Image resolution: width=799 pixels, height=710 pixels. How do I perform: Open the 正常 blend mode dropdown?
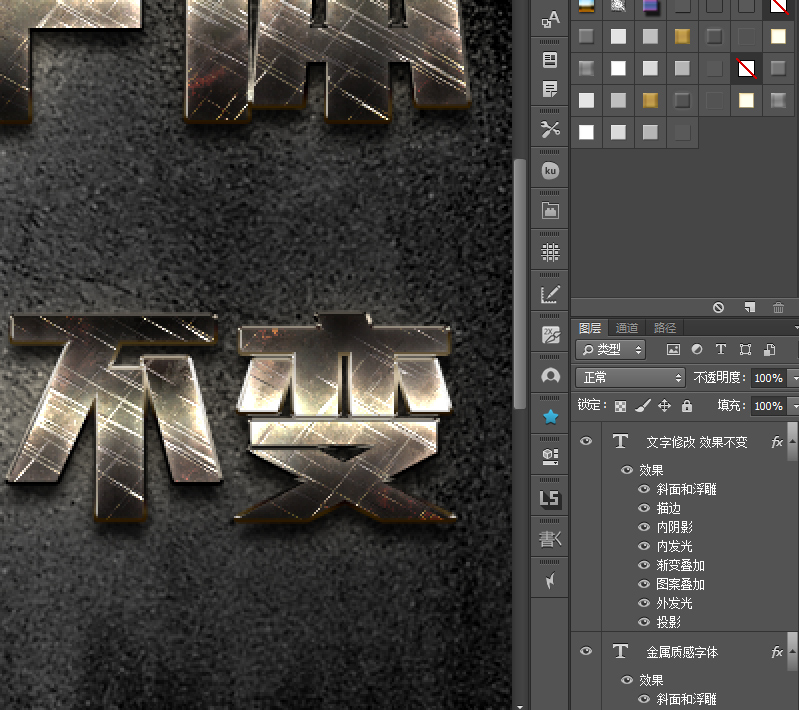pyautogui.click(x=630, y=378)
